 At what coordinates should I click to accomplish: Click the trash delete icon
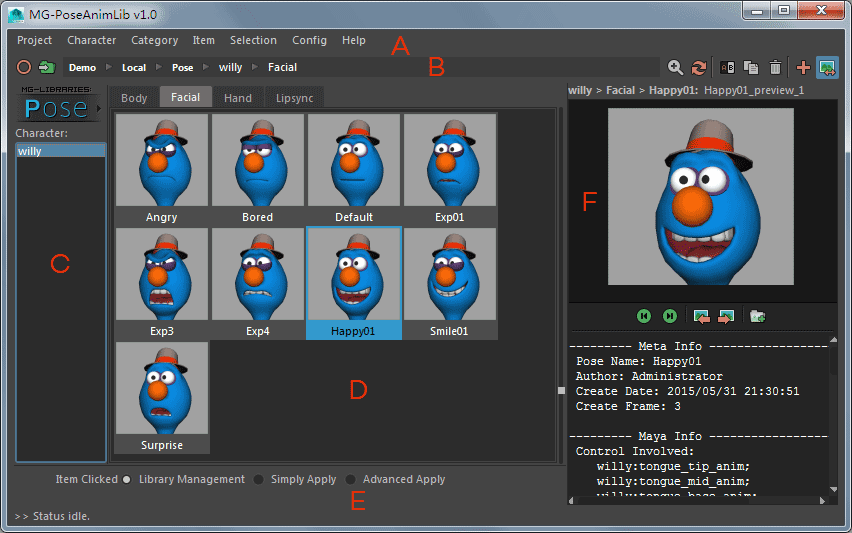(776, 68)
